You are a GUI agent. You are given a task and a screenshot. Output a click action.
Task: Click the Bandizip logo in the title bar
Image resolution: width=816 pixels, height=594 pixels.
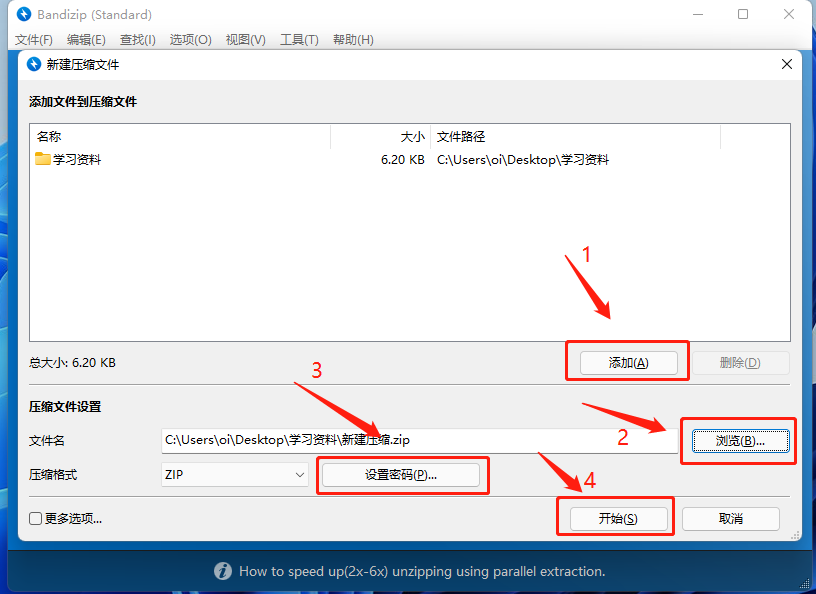pyautogui.click(x=23, y=14)
